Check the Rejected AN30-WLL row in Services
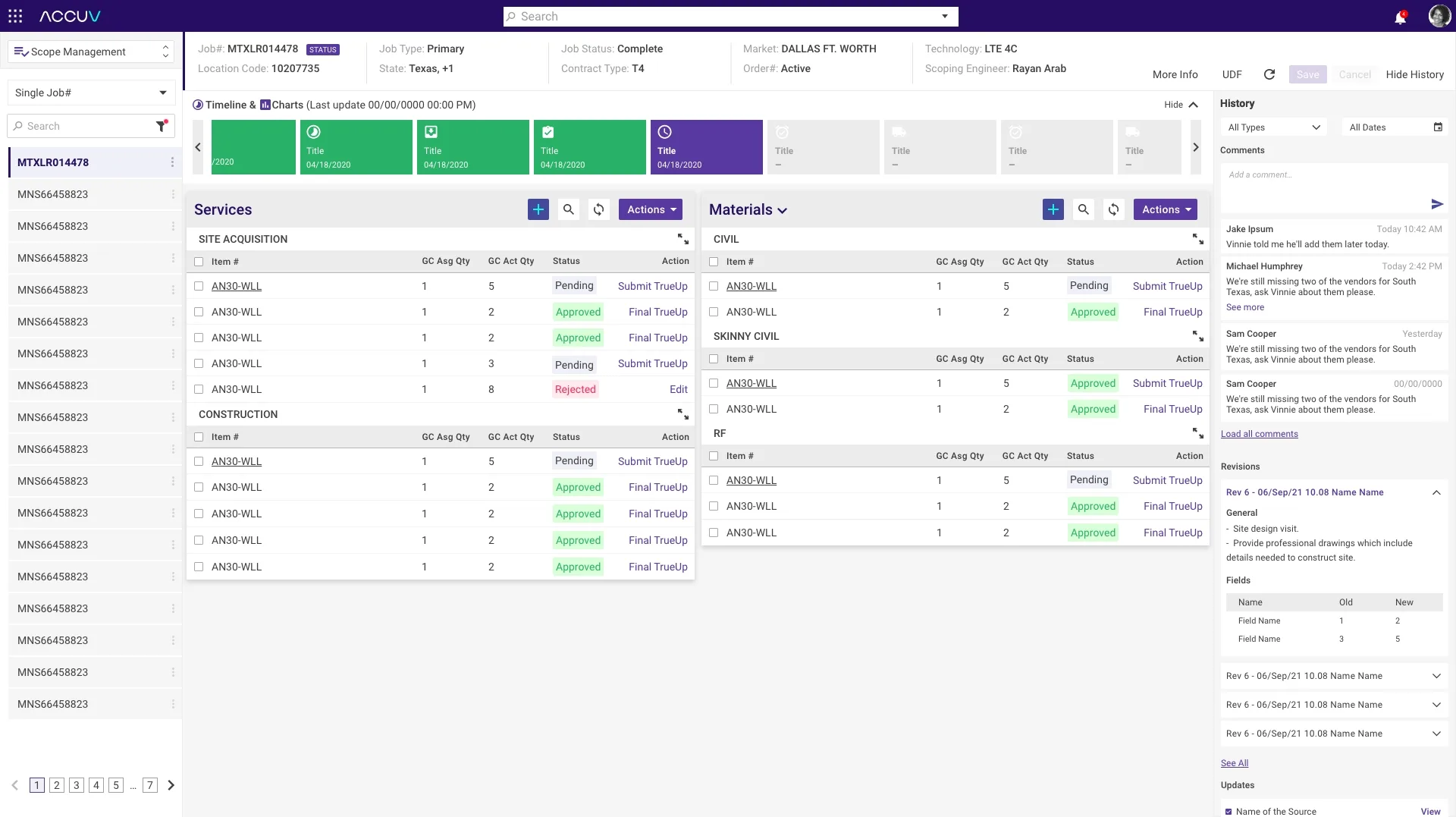1456x817 pixels. (199, 389)
